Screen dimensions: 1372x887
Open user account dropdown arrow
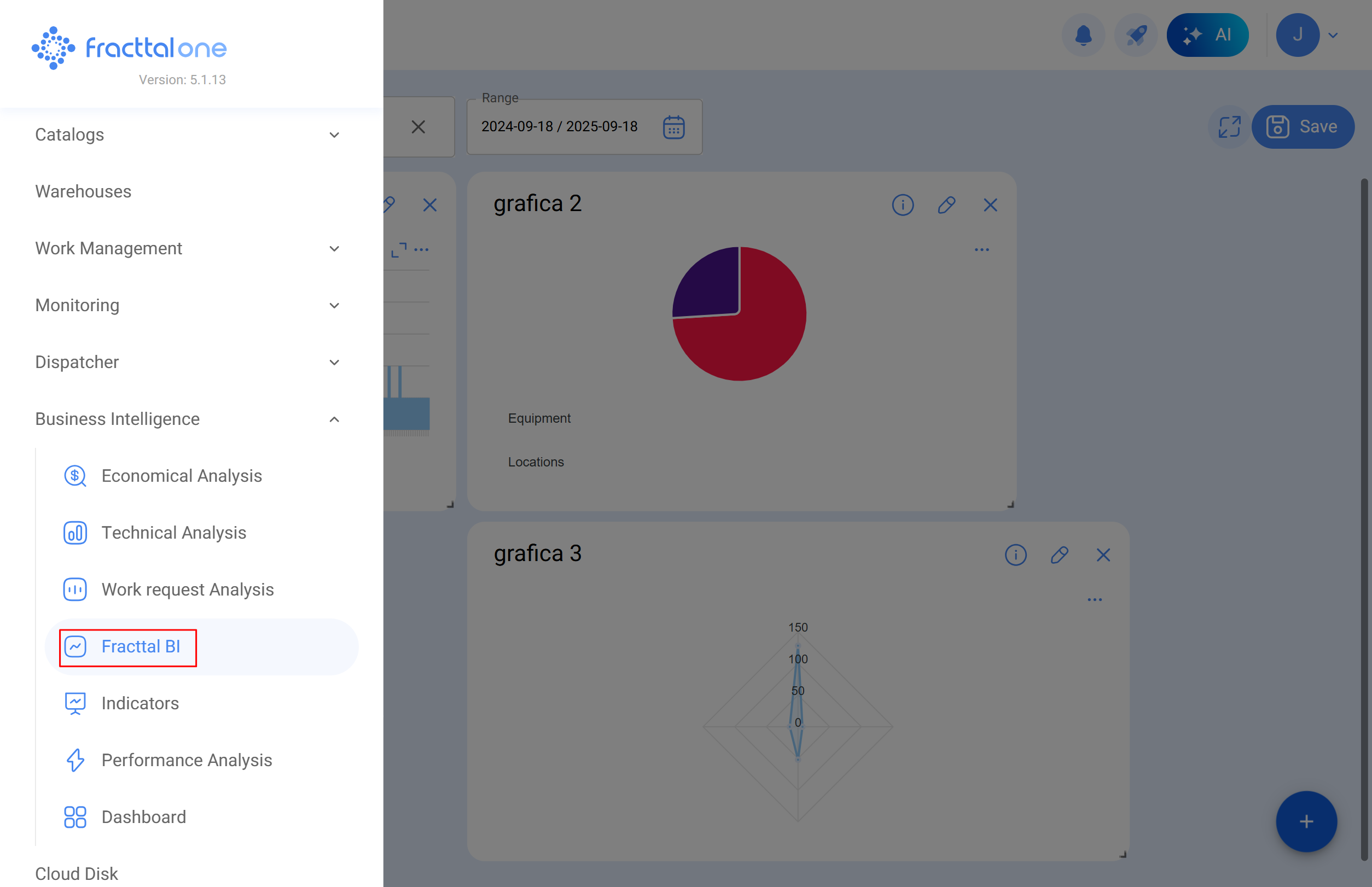pos(1333,36)
